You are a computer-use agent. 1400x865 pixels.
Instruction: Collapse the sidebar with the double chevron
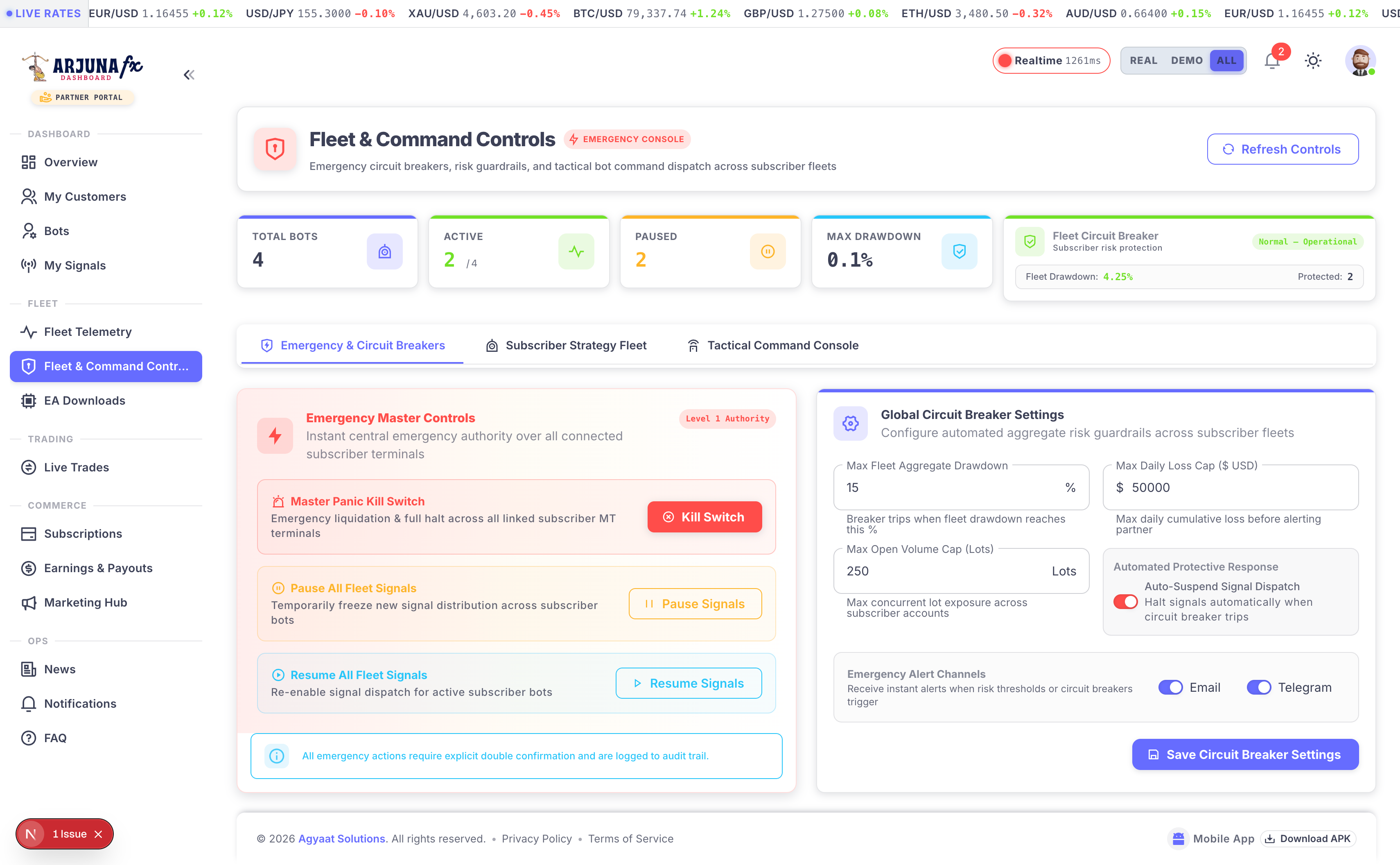189,75
